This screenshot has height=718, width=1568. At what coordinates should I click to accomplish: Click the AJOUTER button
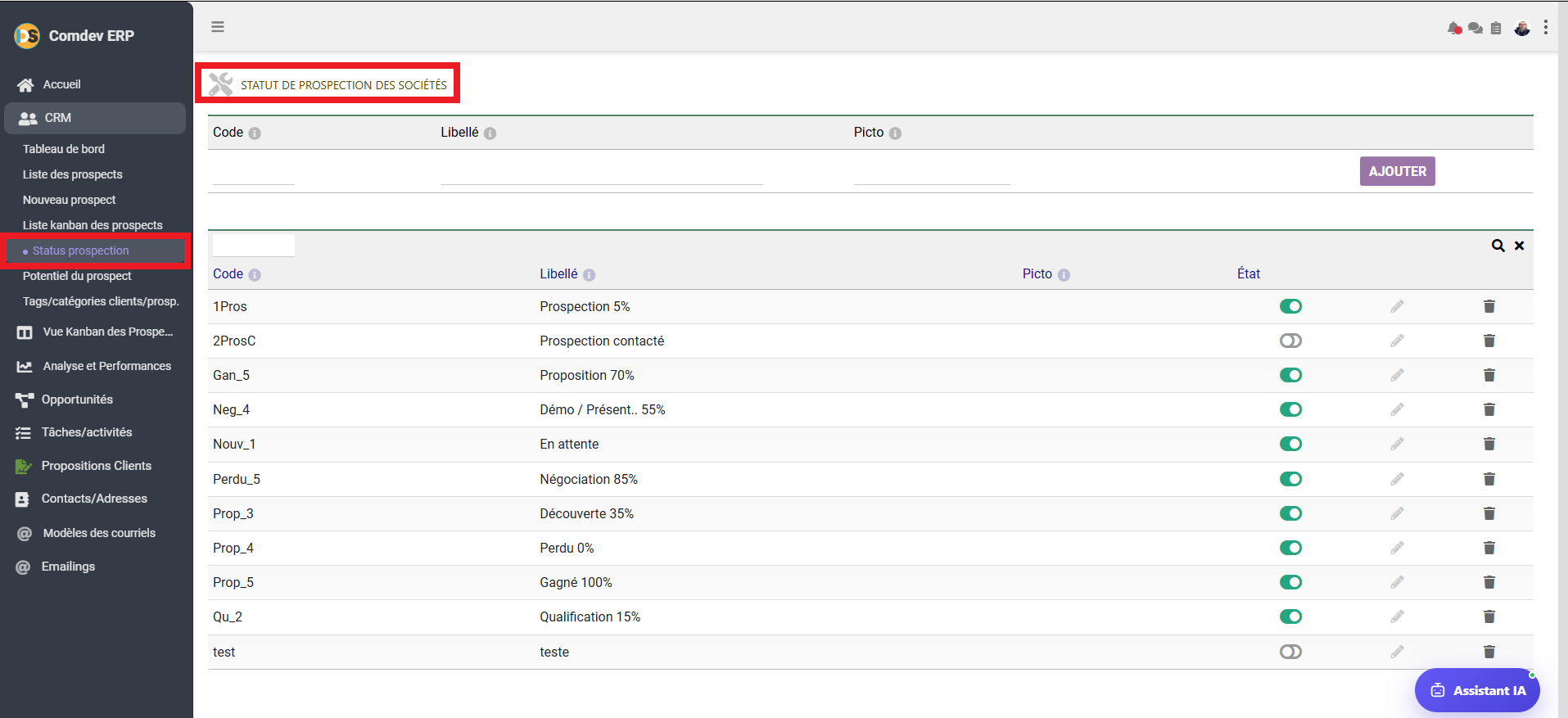click(1398, 171)
